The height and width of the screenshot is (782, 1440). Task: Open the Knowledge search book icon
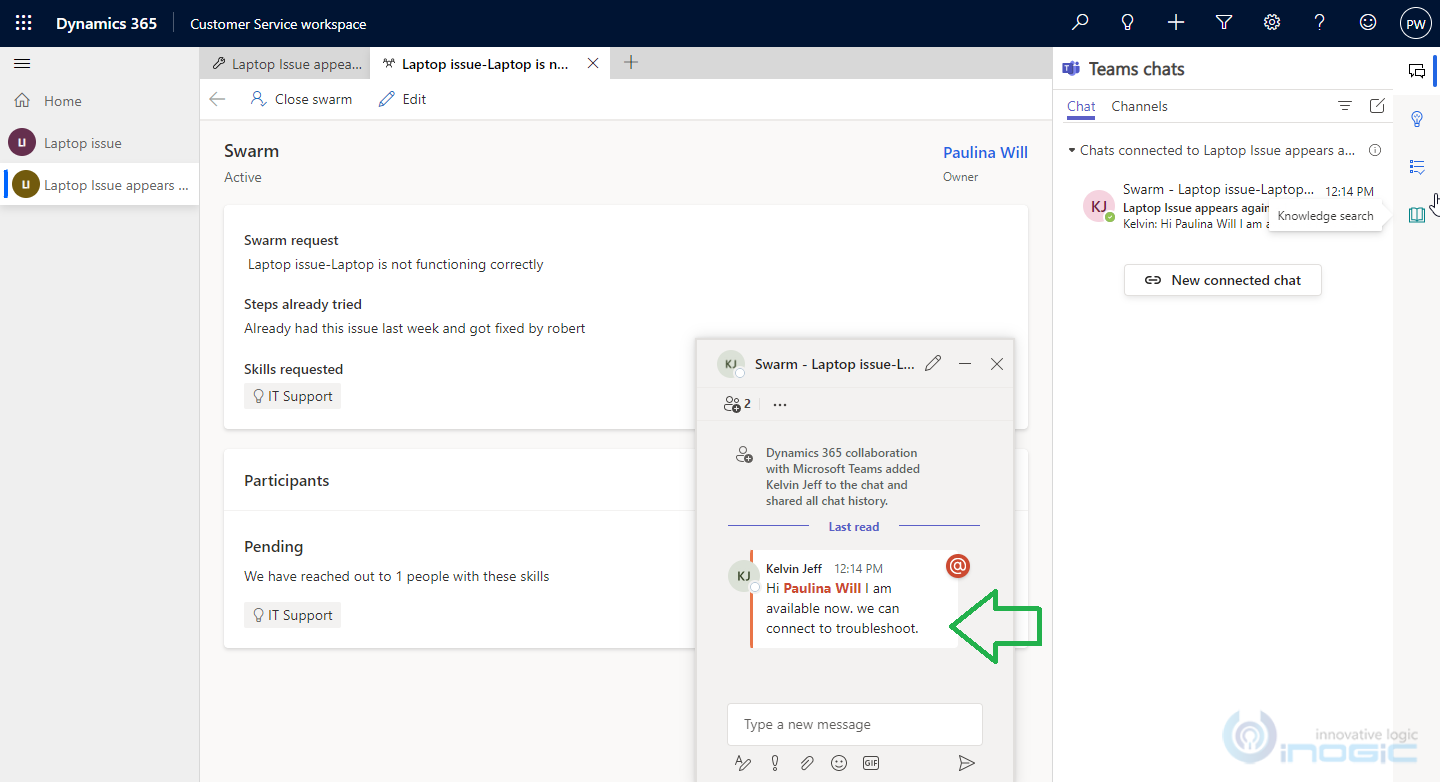click(1416, 215)
